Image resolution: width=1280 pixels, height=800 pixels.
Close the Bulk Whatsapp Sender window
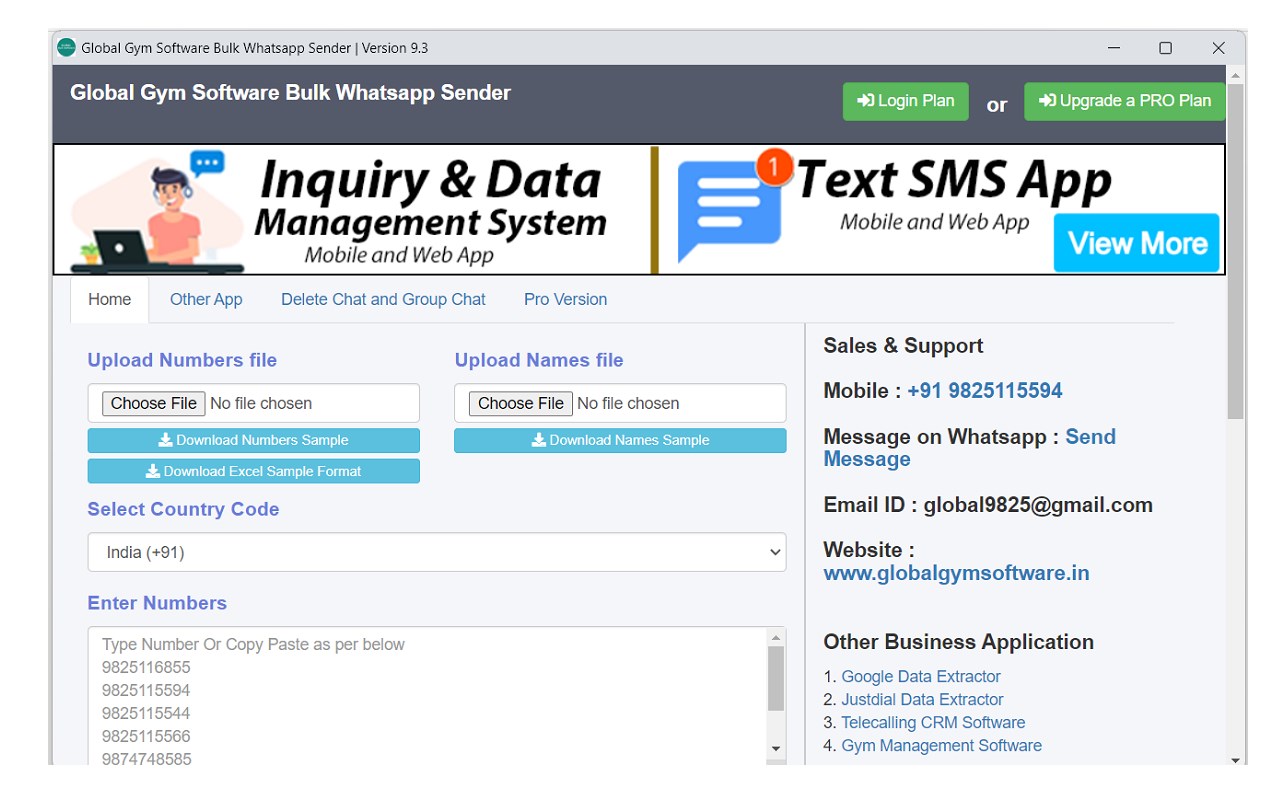point(1218,48)
